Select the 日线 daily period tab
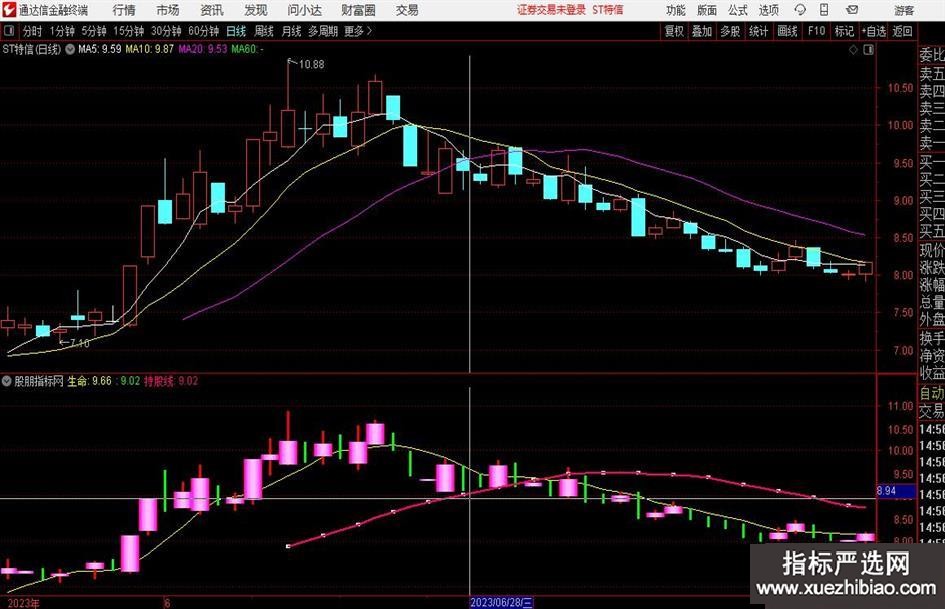 [x=236, y=31]
